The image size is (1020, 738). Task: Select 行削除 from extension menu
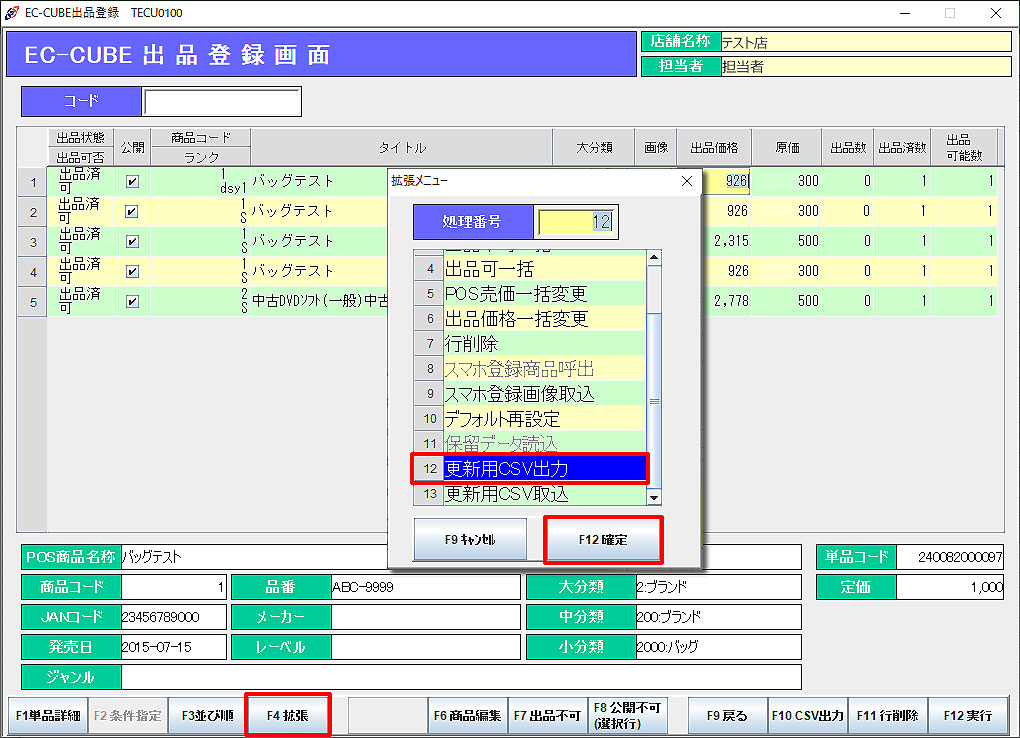point(545,343)
